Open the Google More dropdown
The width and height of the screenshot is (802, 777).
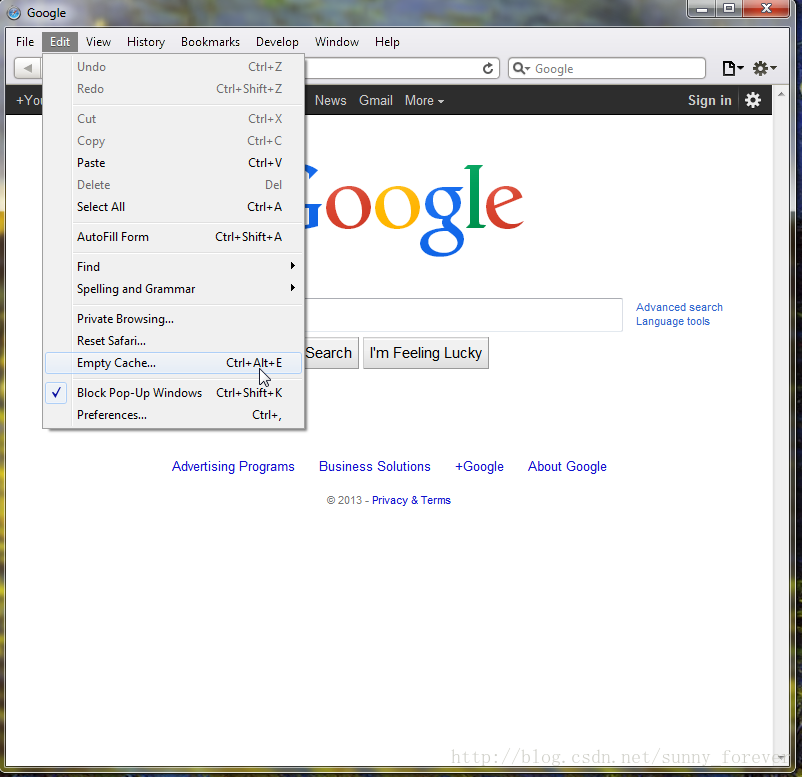[424, 101]
